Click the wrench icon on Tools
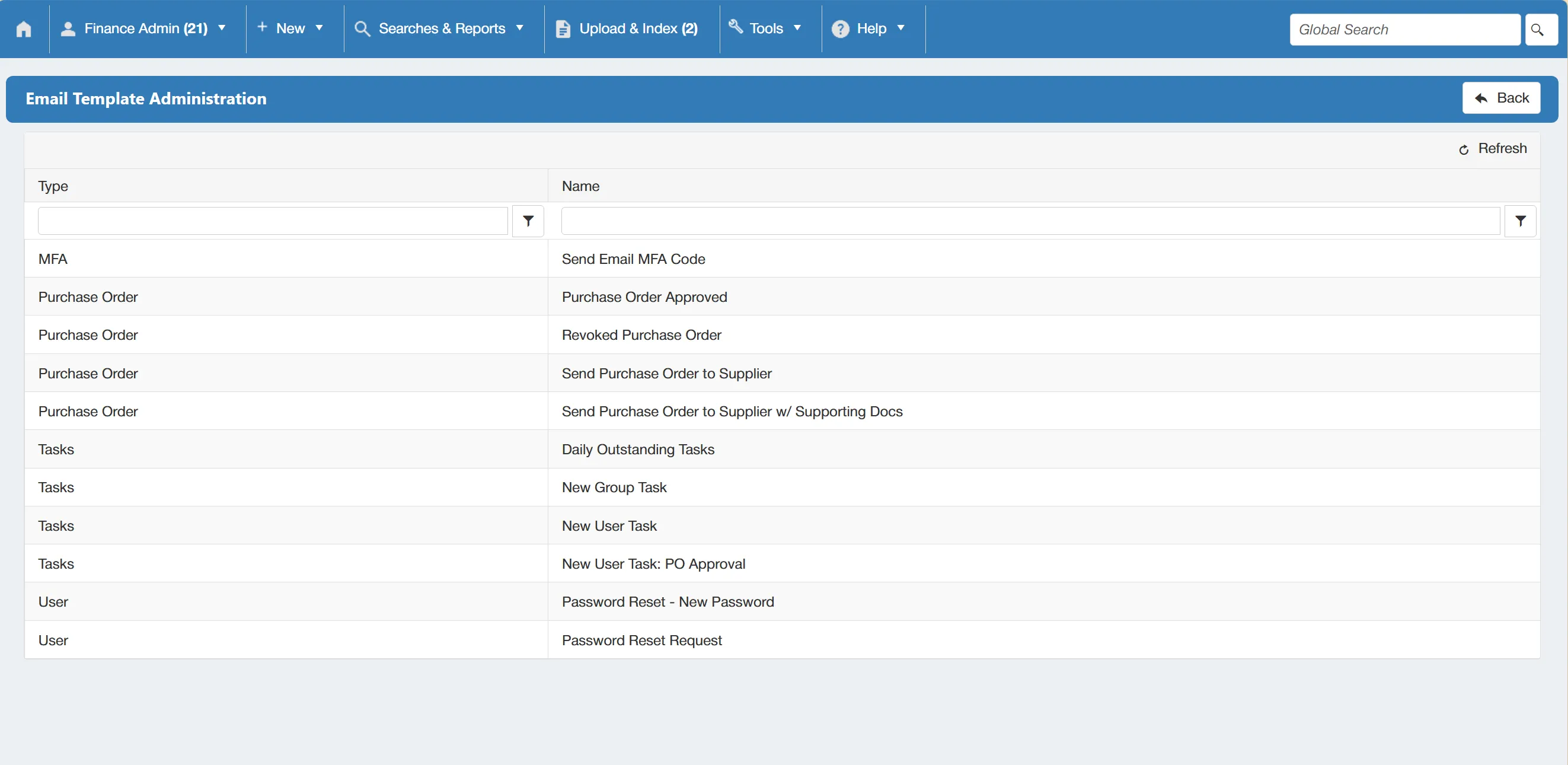Image resolution: width=1568 pixels, height=765 pixels. click(x=735, y=26)
